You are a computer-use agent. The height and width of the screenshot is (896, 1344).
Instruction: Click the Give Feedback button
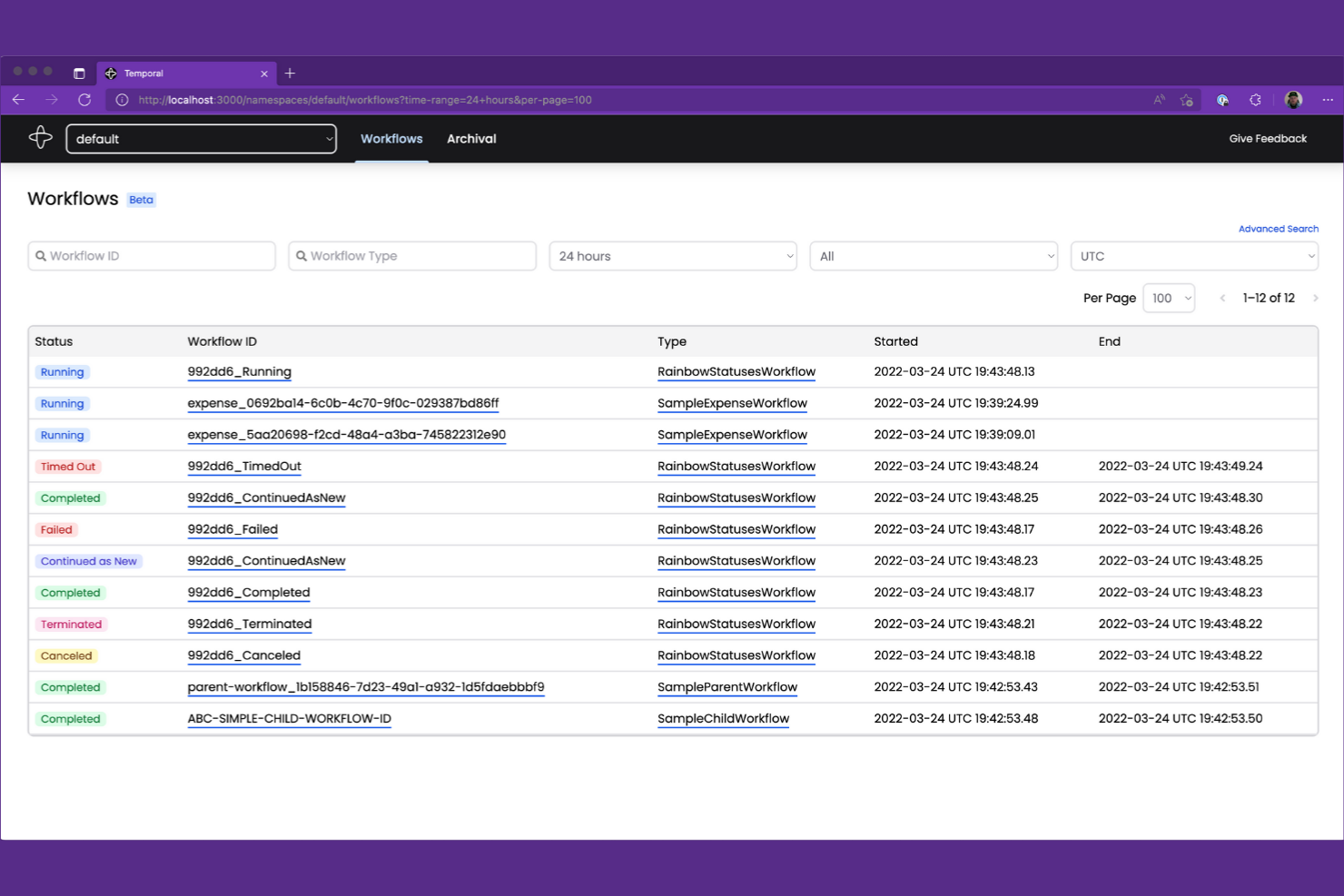pos(1268,138)
